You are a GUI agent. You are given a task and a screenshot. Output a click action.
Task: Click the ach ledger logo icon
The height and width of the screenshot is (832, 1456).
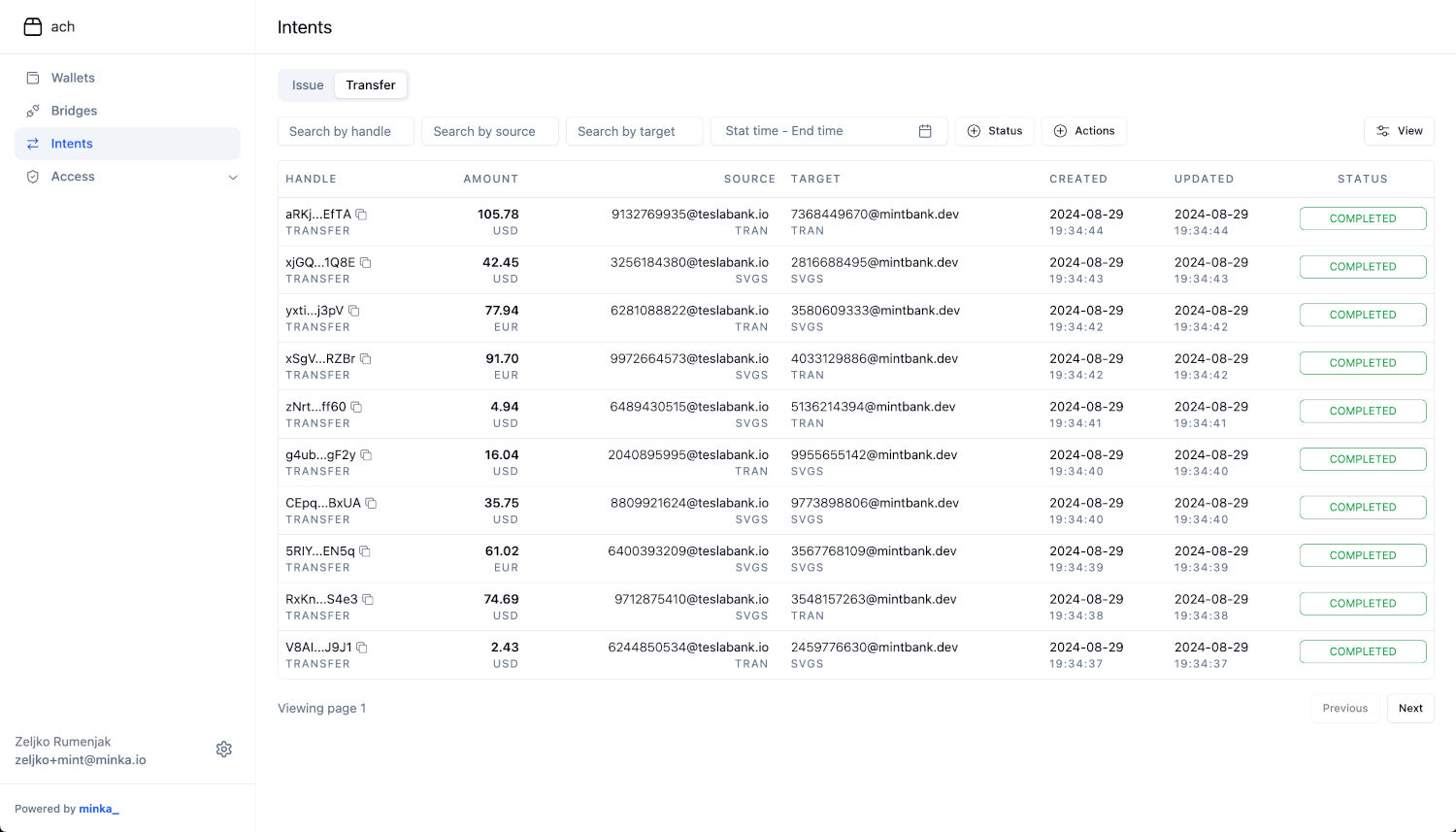click(x=33, y=27)
